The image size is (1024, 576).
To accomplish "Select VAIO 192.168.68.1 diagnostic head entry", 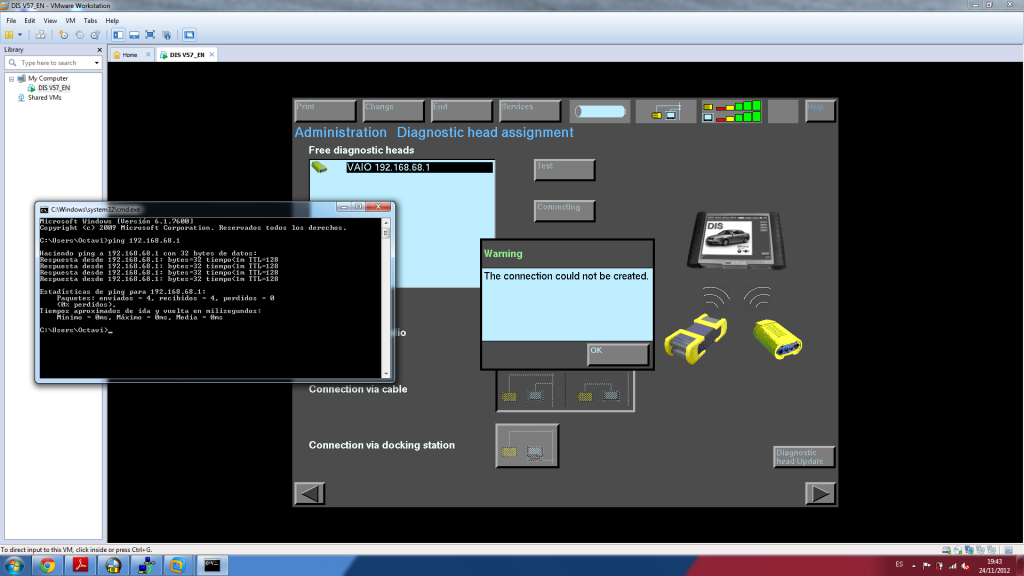I will click(419, 168).
